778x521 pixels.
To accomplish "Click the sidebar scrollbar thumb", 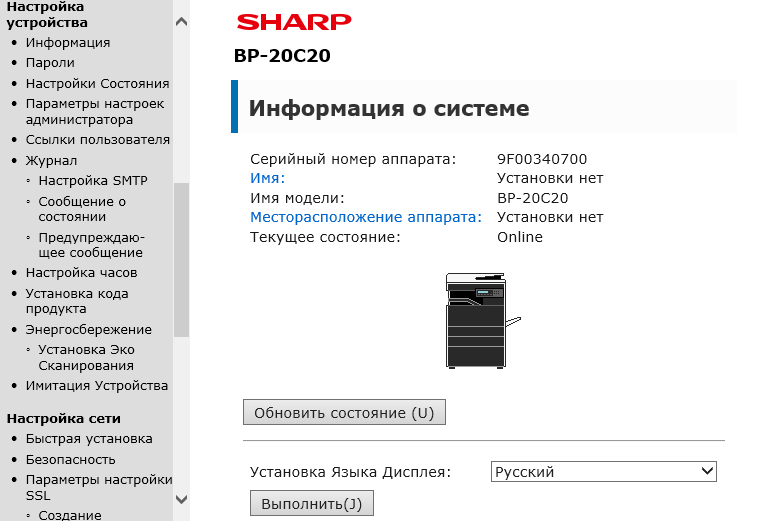I will [x=182, y=260].
